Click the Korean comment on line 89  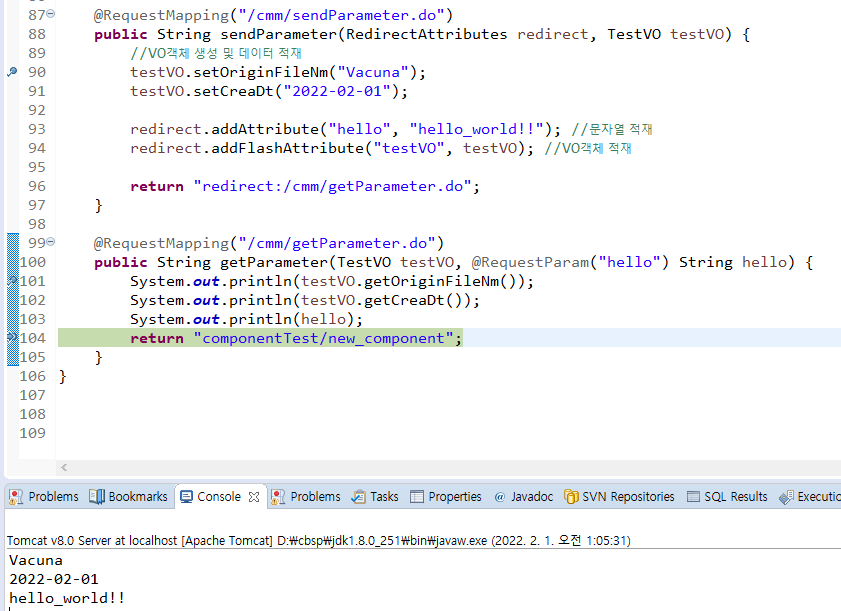pos(216,53)
